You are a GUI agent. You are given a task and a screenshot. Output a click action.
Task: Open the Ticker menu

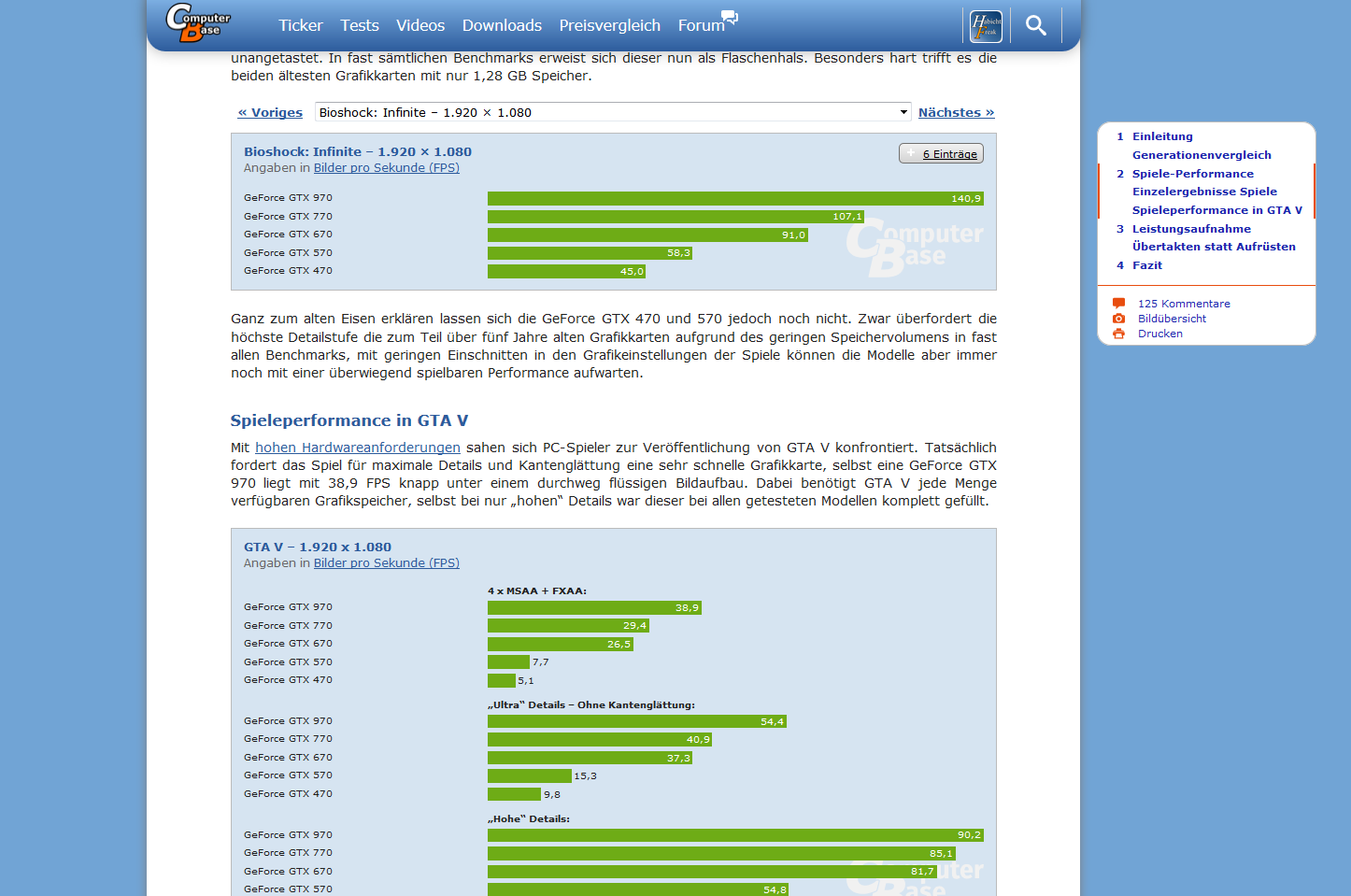(x=301, y=25)
